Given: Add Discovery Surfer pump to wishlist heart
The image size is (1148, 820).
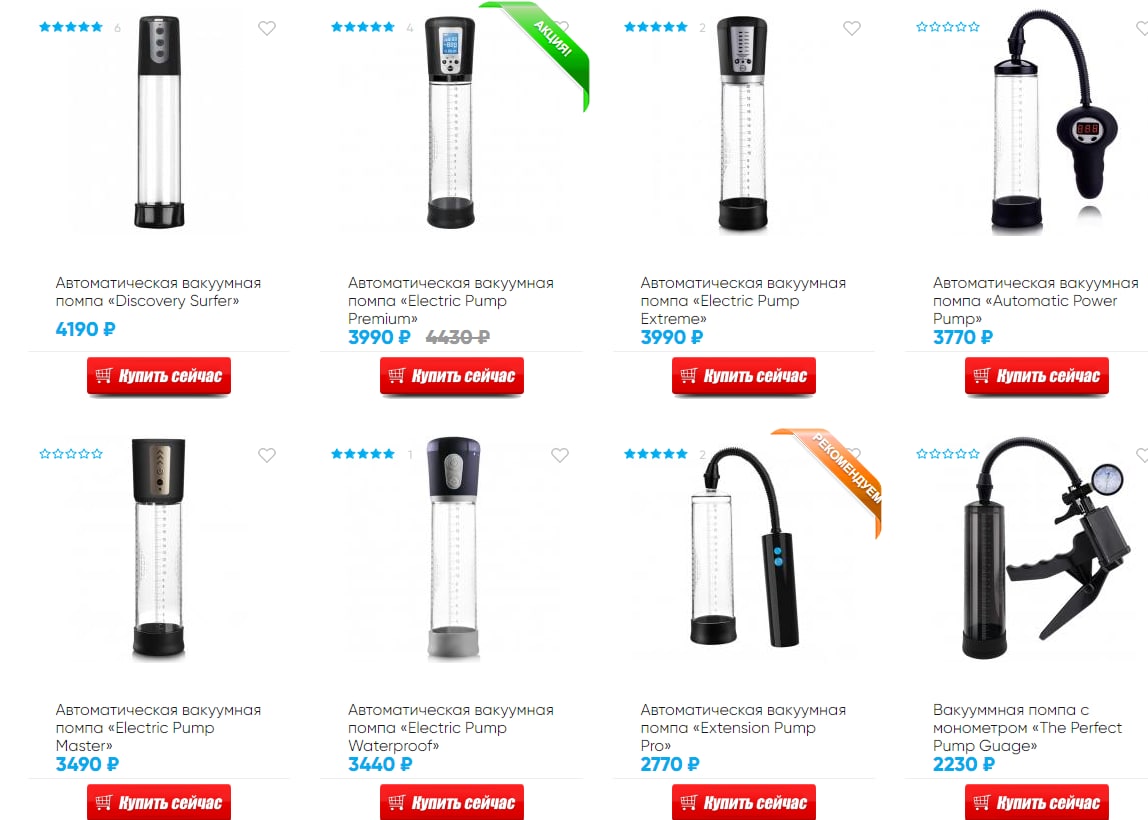Looking at the screenshot, I should (x=266, y=29).
